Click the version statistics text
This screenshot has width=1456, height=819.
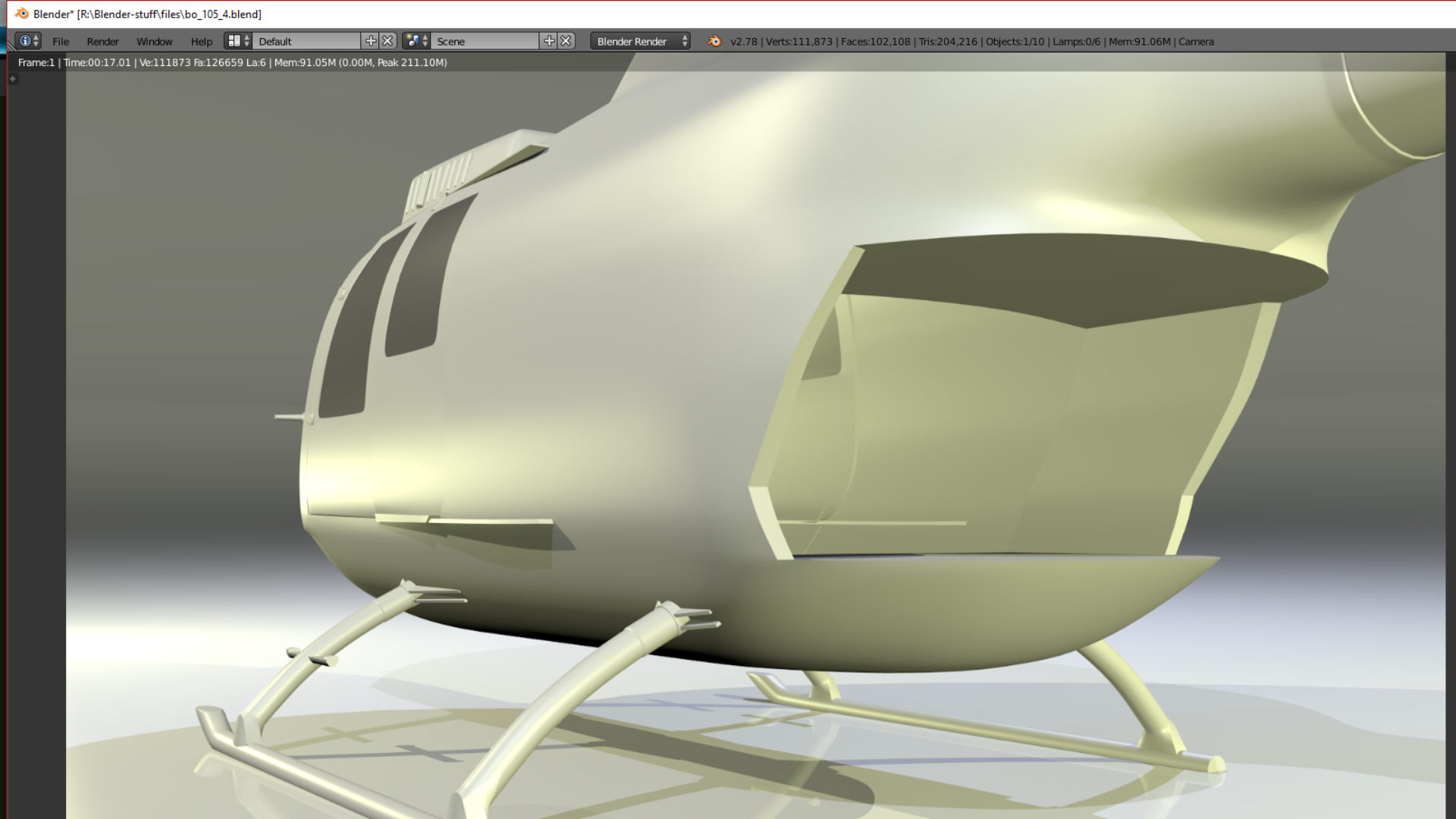coord(971,41)
